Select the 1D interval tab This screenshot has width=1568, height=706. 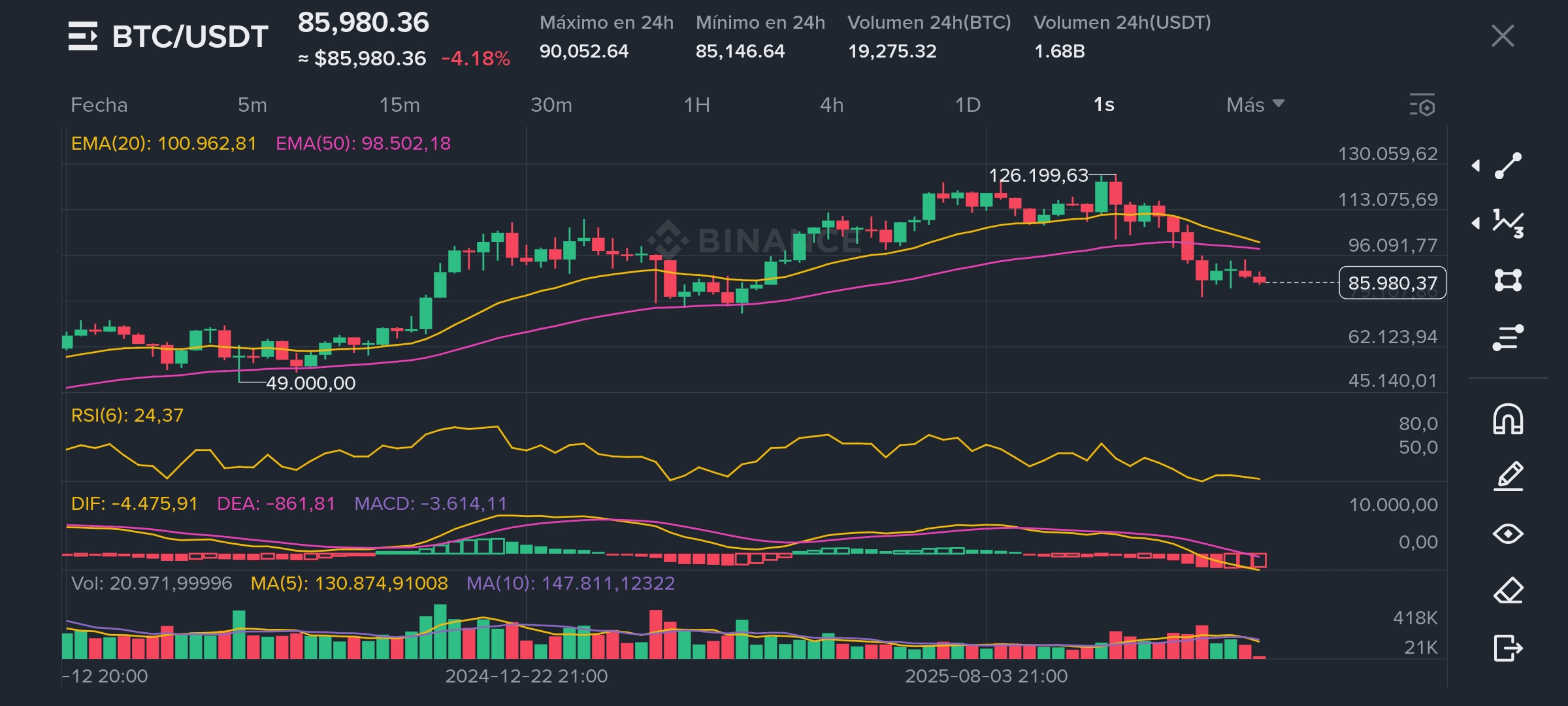[x=968, y=105]
